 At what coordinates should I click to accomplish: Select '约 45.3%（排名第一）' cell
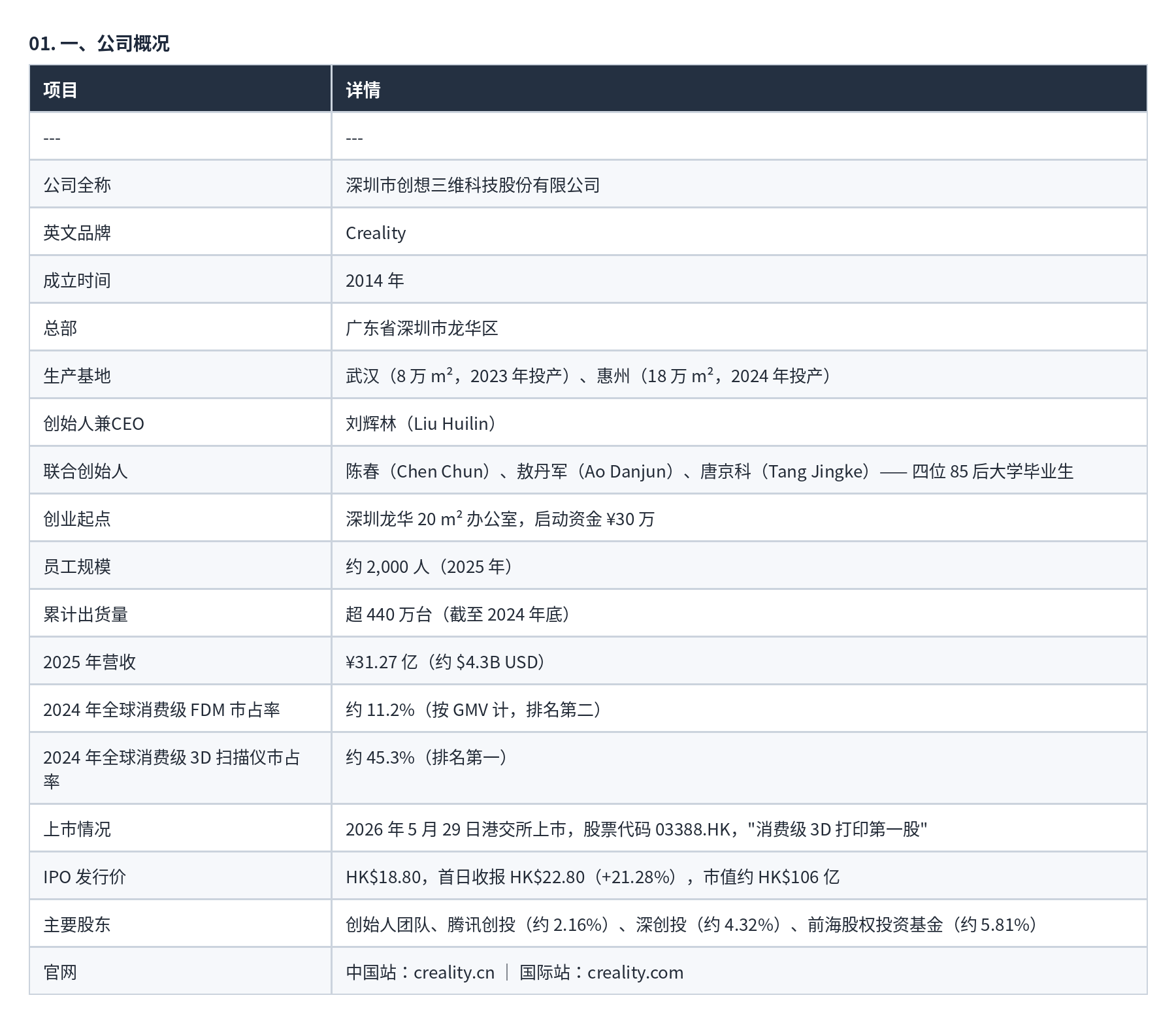[x=739, y=768]
